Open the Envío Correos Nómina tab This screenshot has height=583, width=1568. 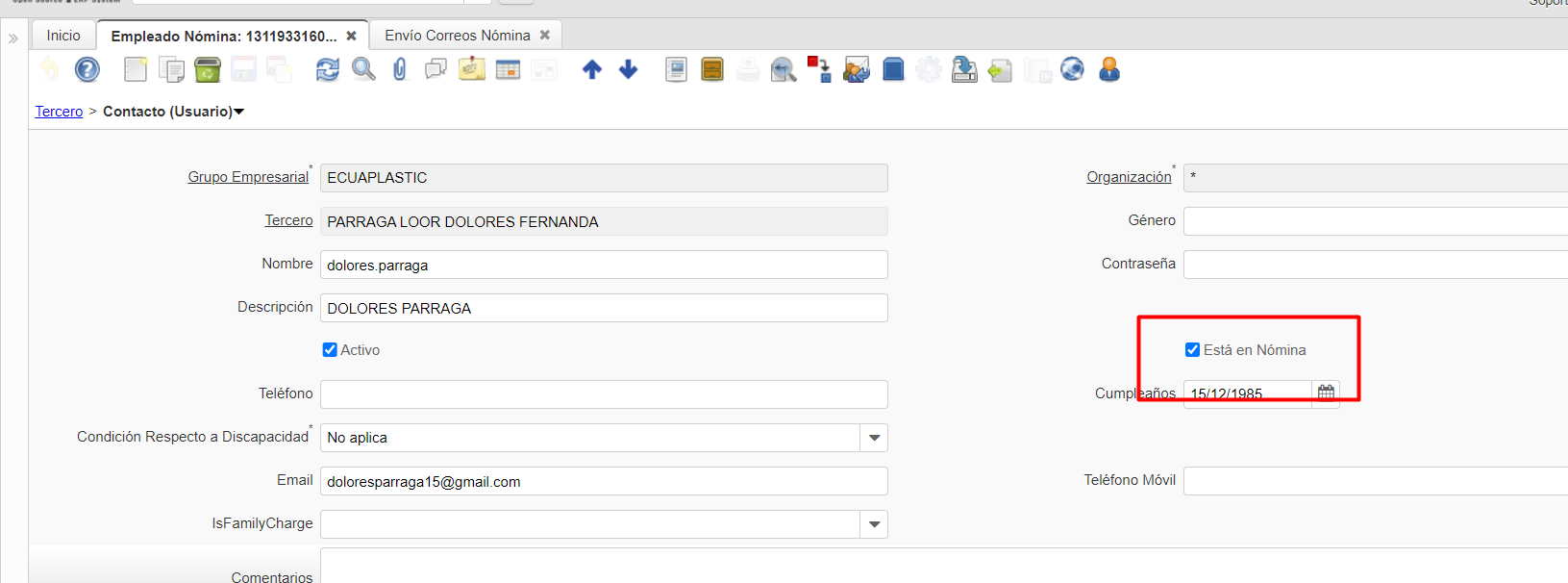(457, 36)
